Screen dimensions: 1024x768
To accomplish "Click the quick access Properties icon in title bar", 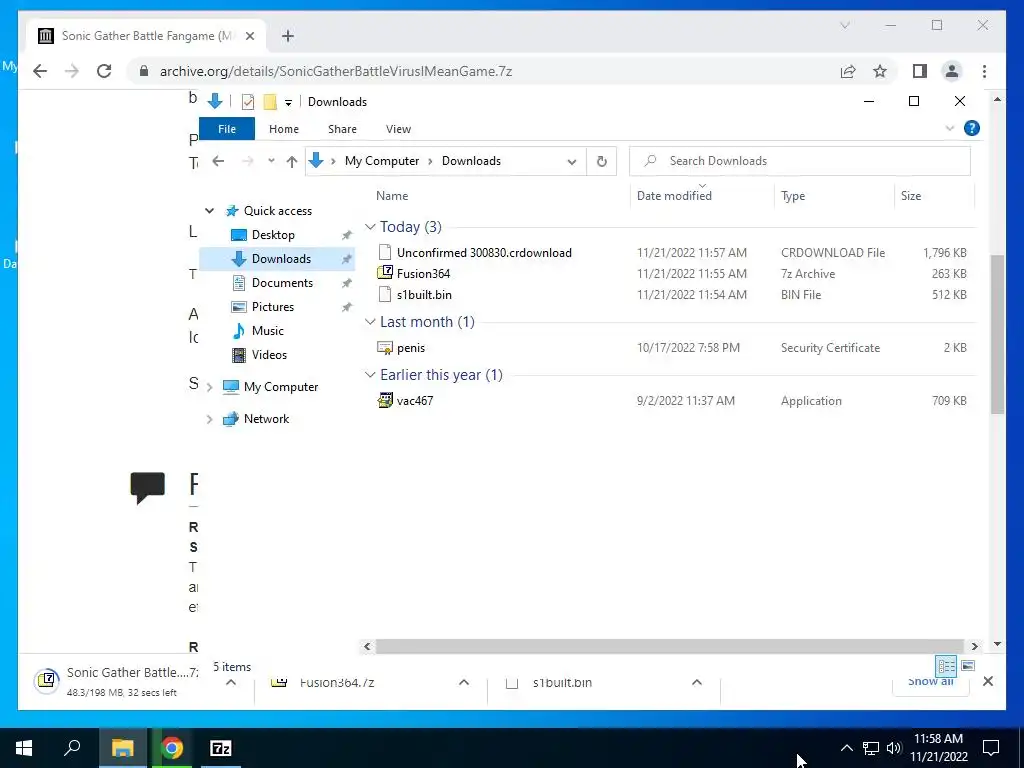I will (248, 102).
